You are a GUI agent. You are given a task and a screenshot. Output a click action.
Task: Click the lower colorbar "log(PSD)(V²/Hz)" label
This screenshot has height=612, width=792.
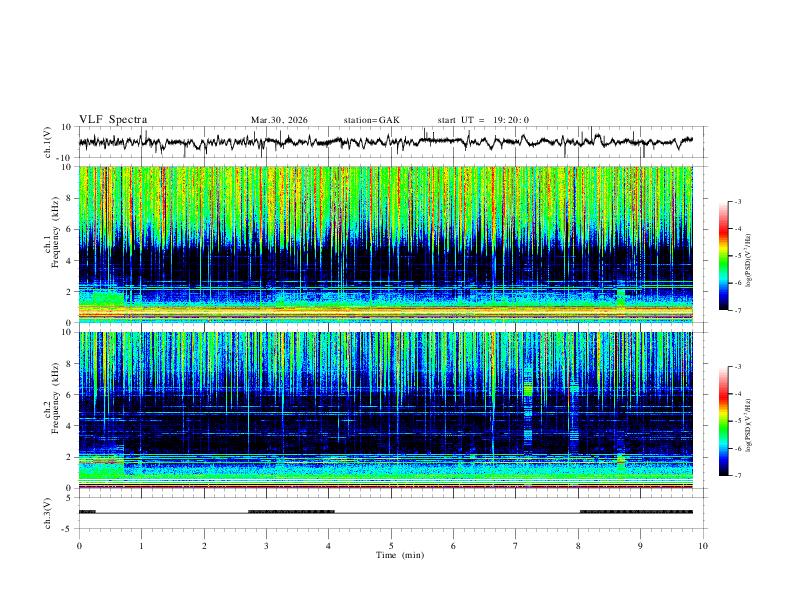(x=749, y=425)
